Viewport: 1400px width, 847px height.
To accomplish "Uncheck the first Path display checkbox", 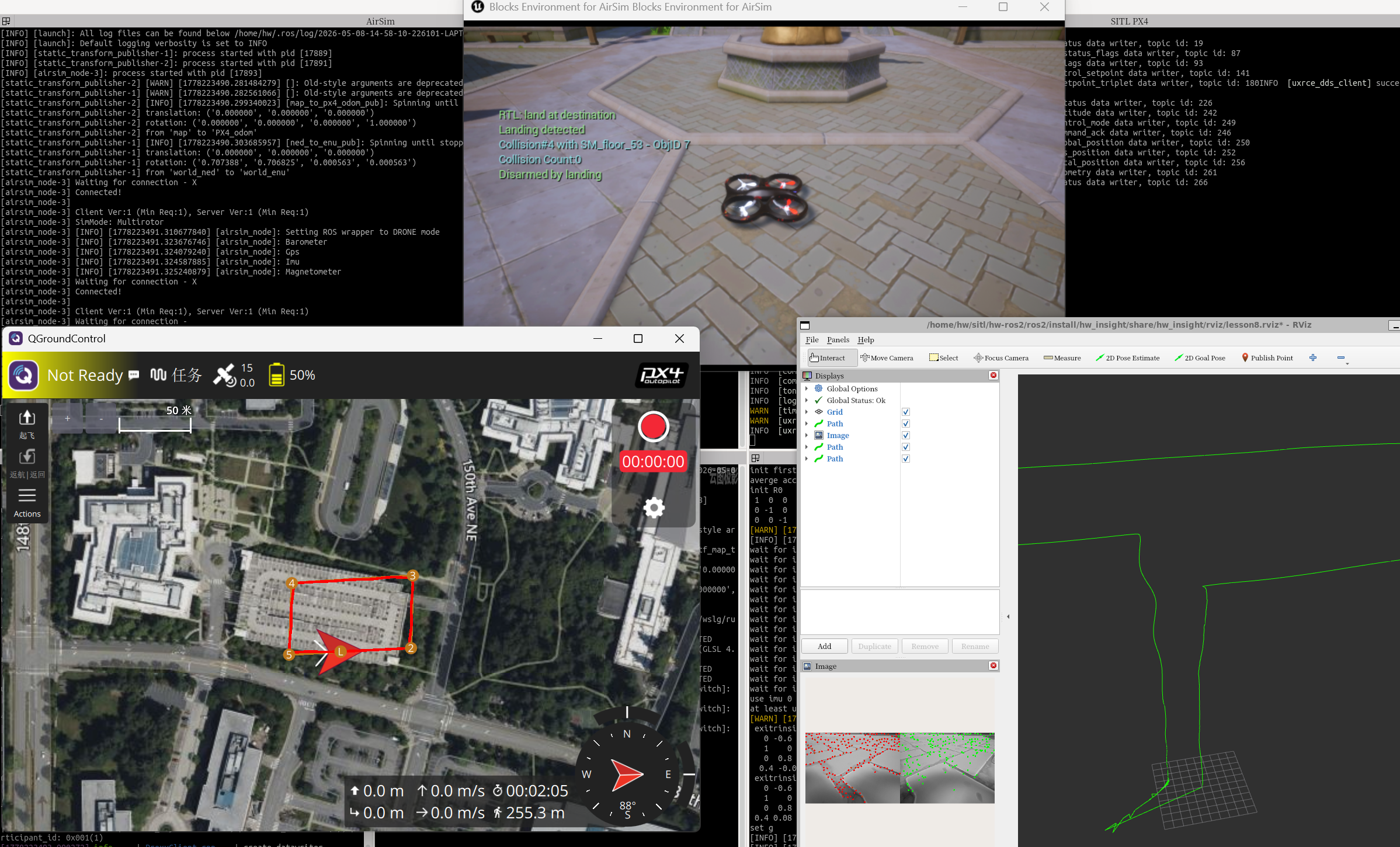I will point(906,423).
